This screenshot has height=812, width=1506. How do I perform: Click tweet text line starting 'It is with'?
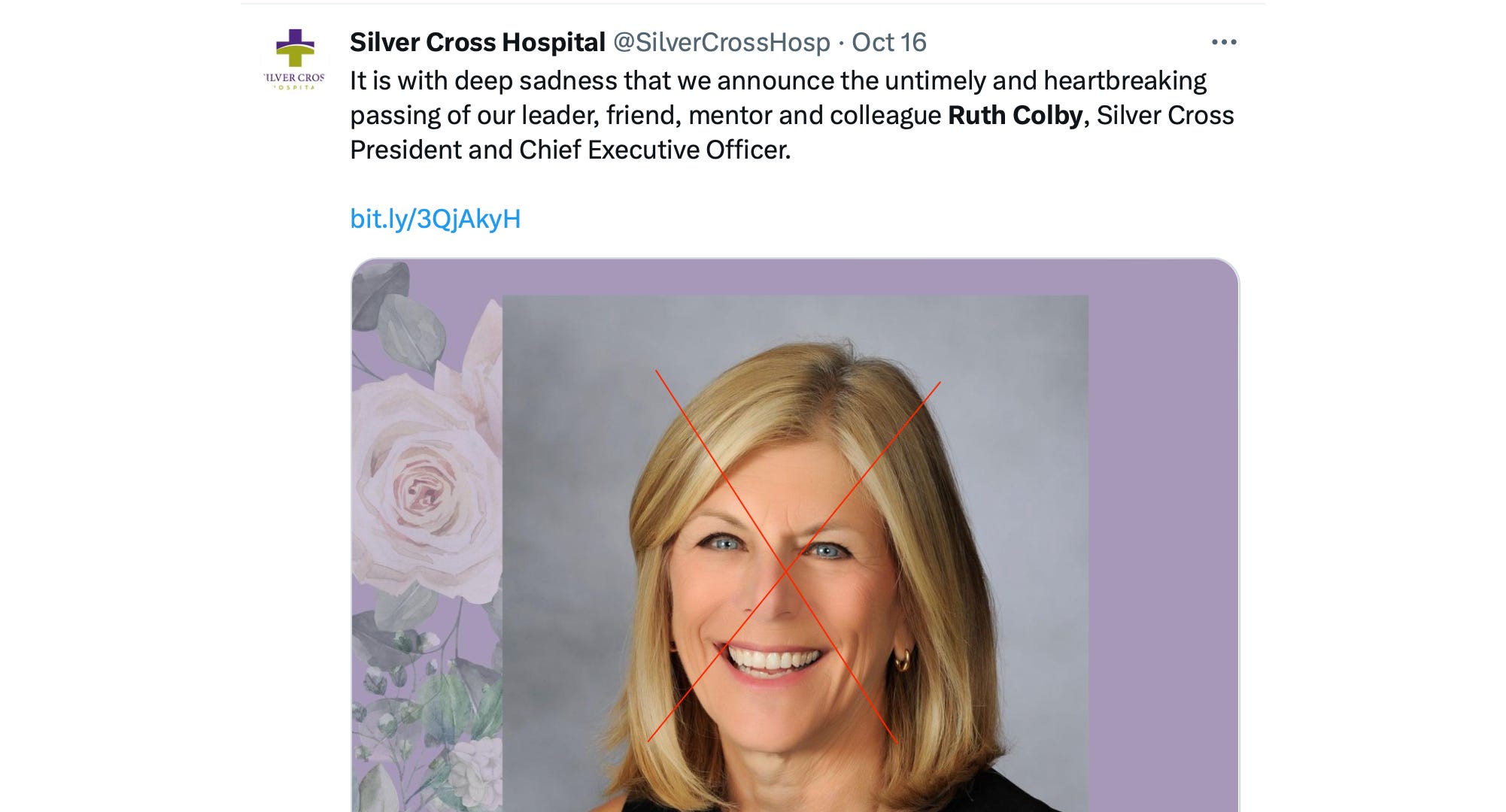[x=777, y=80]
